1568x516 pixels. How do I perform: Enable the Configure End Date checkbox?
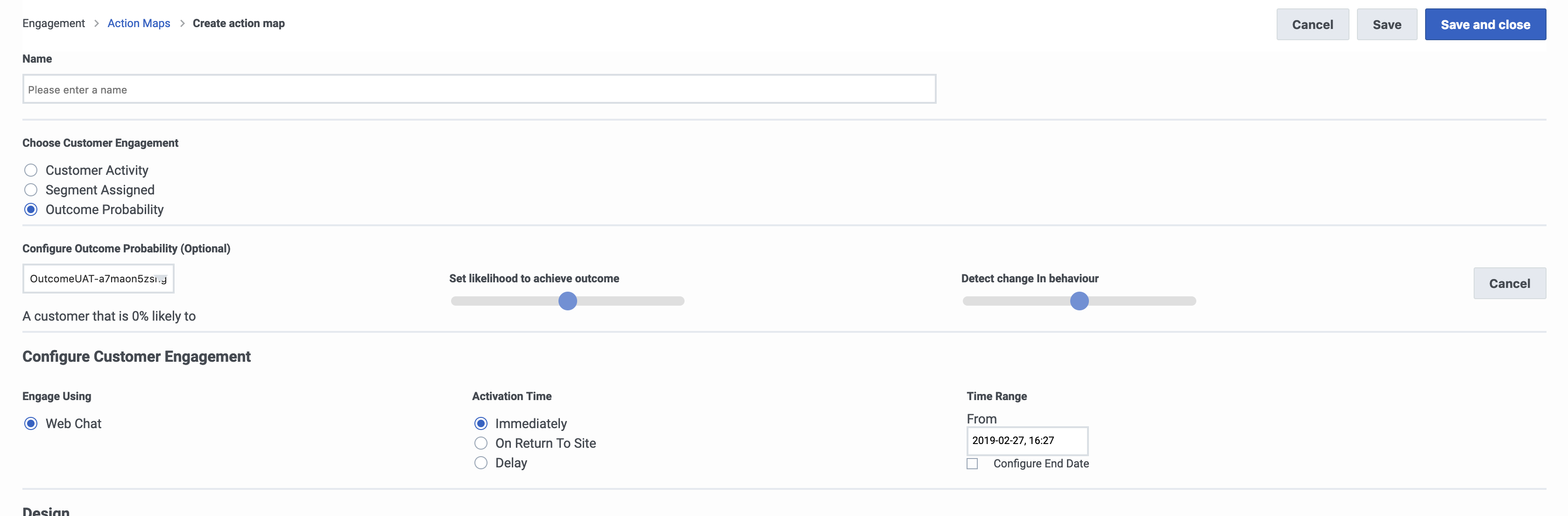pos(972,464)
